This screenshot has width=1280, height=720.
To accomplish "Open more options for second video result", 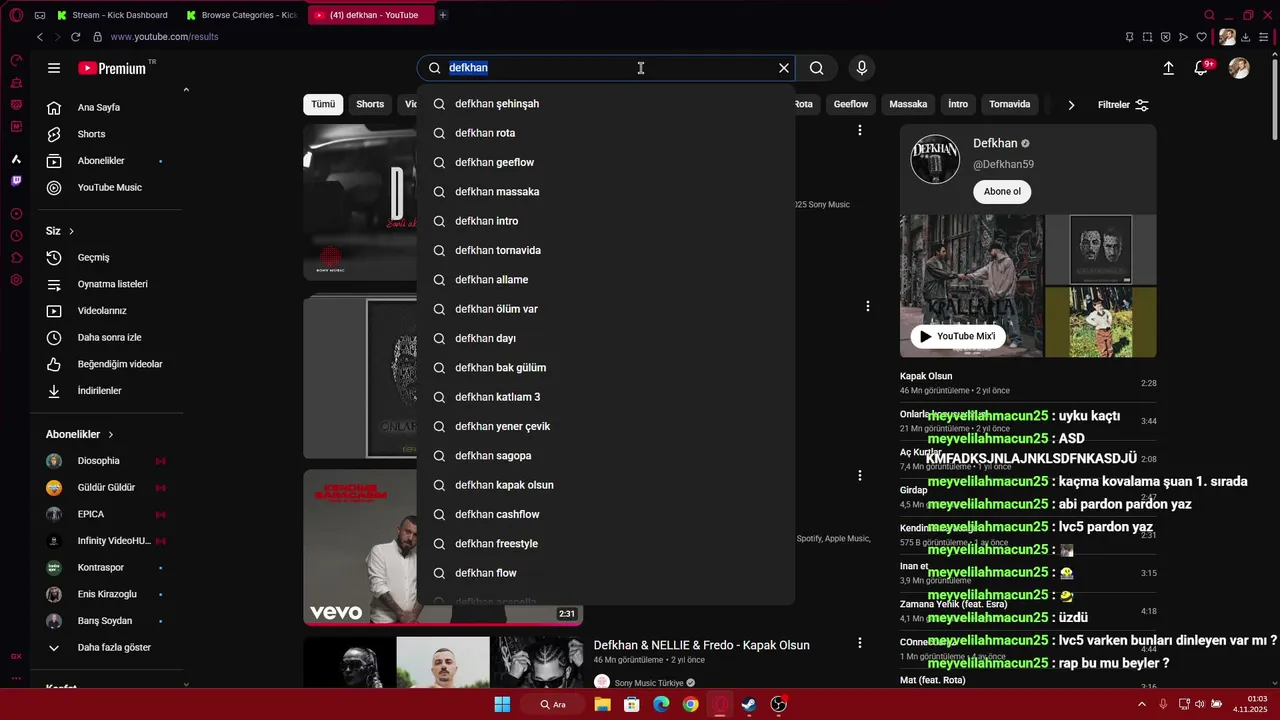I will pyautogui.click(x=868, y=306).
